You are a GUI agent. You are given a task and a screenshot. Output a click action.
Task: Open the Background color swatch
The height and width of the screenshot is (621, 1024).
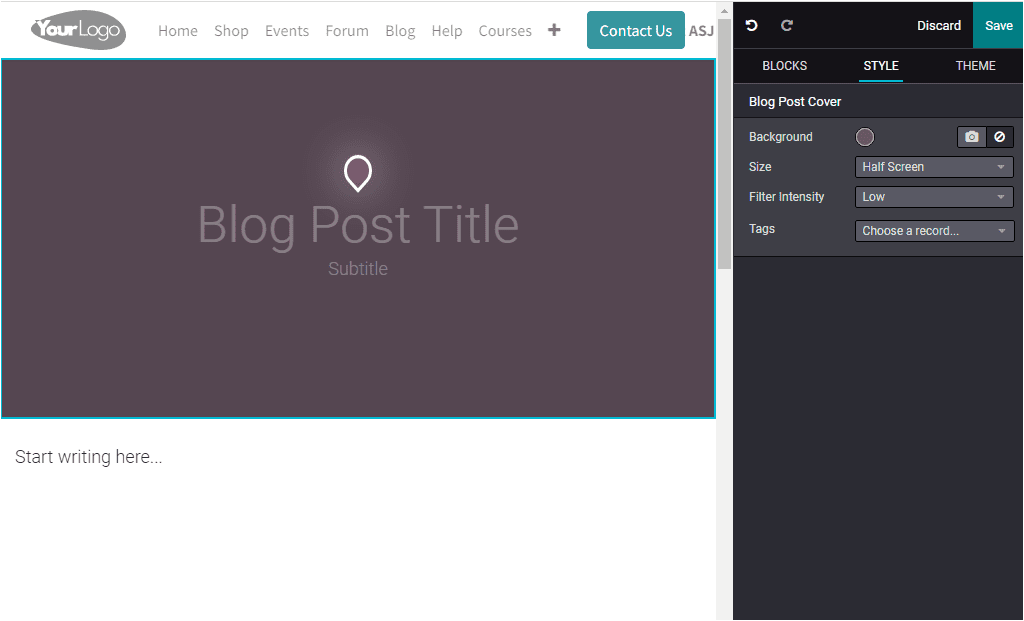[864, 137]
